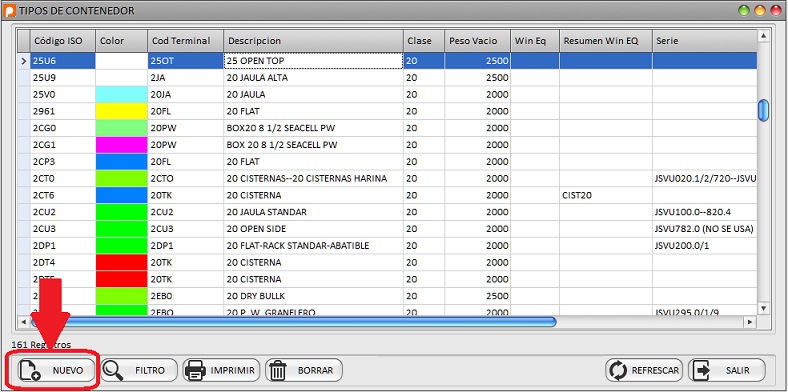Click the Win Eq column header
The height and width of the screenshot is (392, 788).
[535, 41]
